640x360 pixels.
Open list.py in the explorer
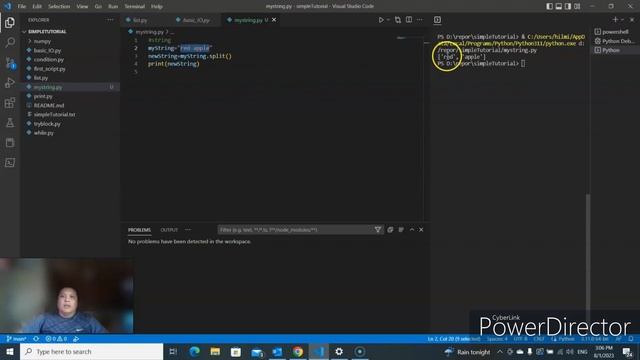(x=41, y=78)
